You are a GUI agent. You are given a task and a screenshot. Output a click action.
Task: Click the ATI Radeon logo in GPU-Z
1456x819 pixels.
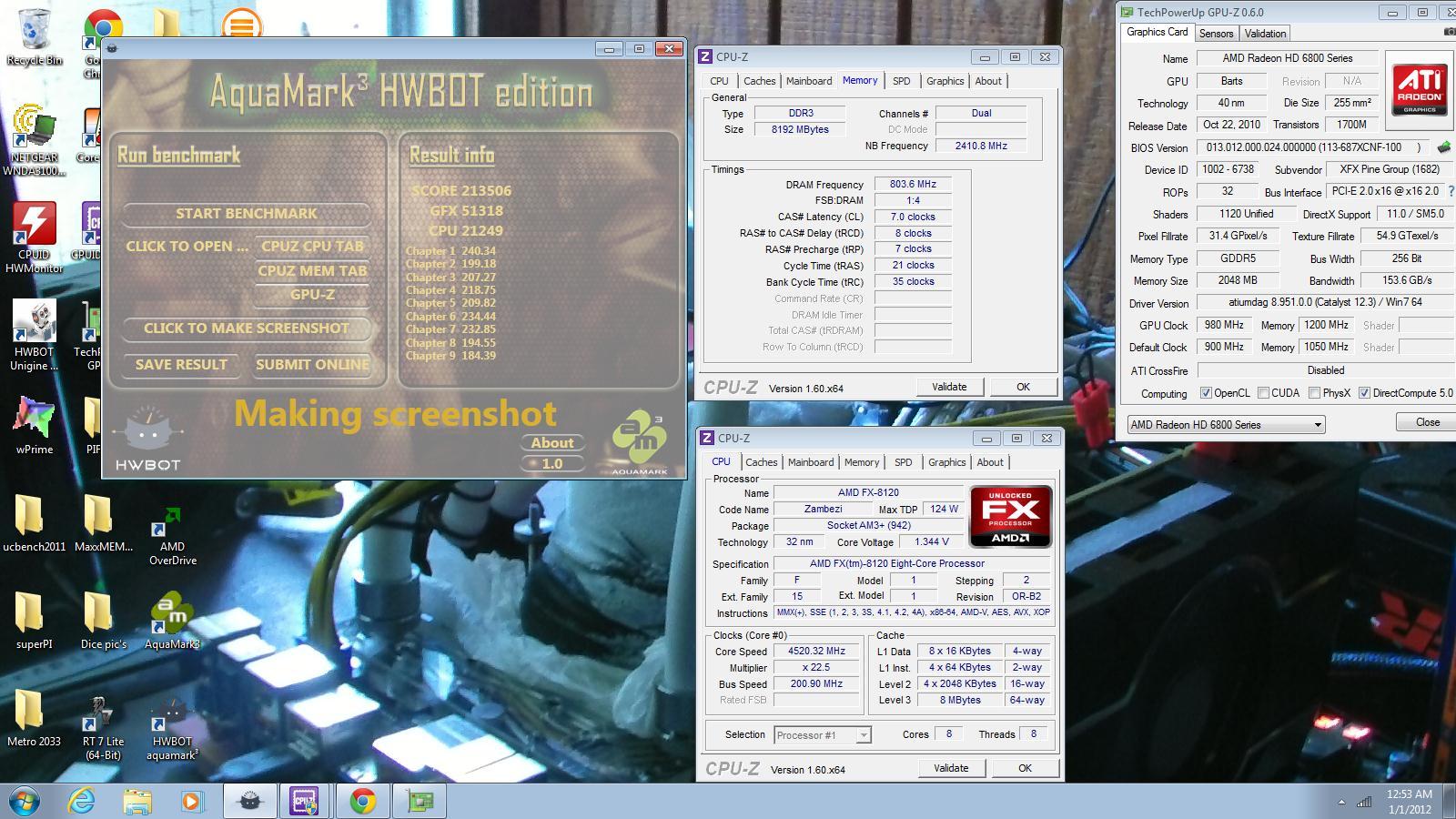click(1420, 88)
